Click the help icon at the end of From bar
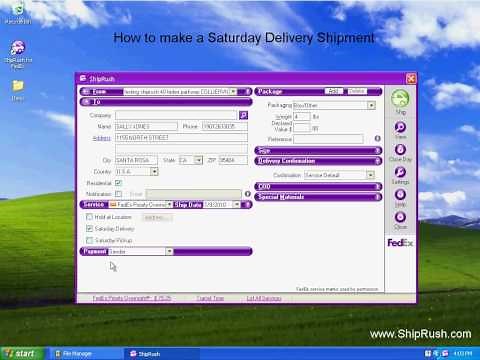The image size is (480, 360). click(248, 91)
